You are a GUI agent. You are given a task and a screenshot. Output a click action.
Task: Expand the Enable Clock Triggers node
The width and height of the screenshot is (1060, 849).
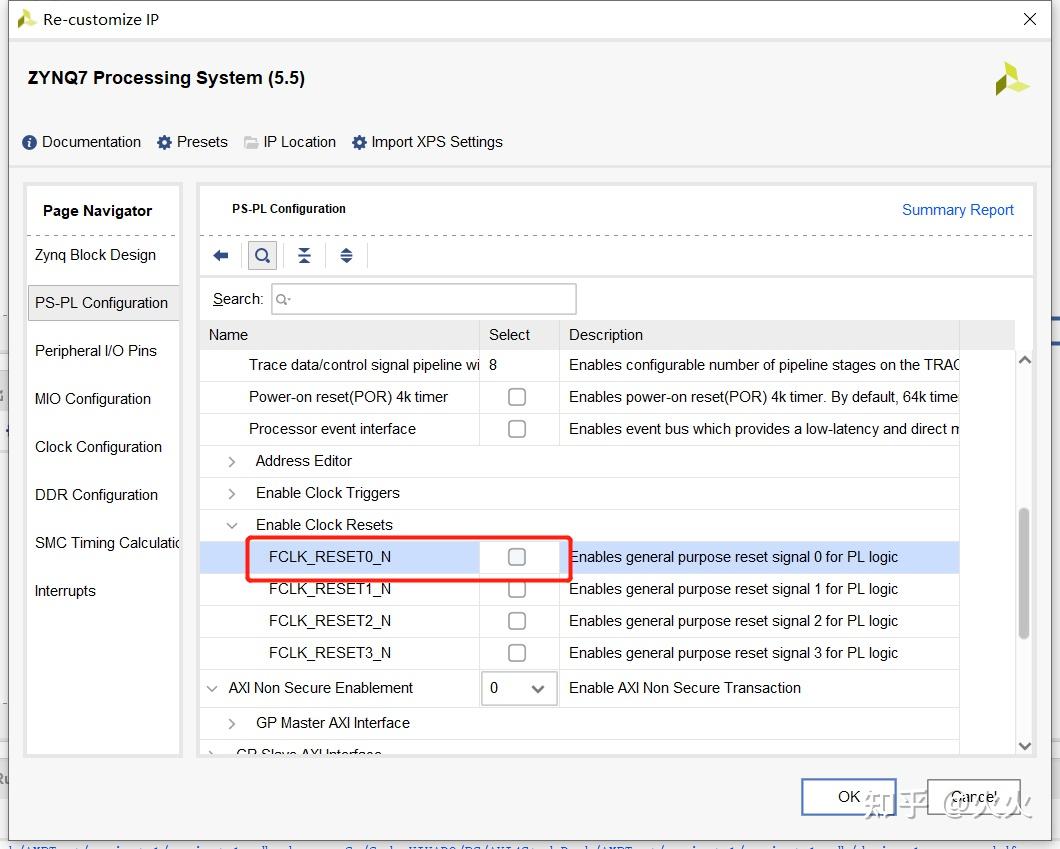pyautogui.click(x=232, y=493)
